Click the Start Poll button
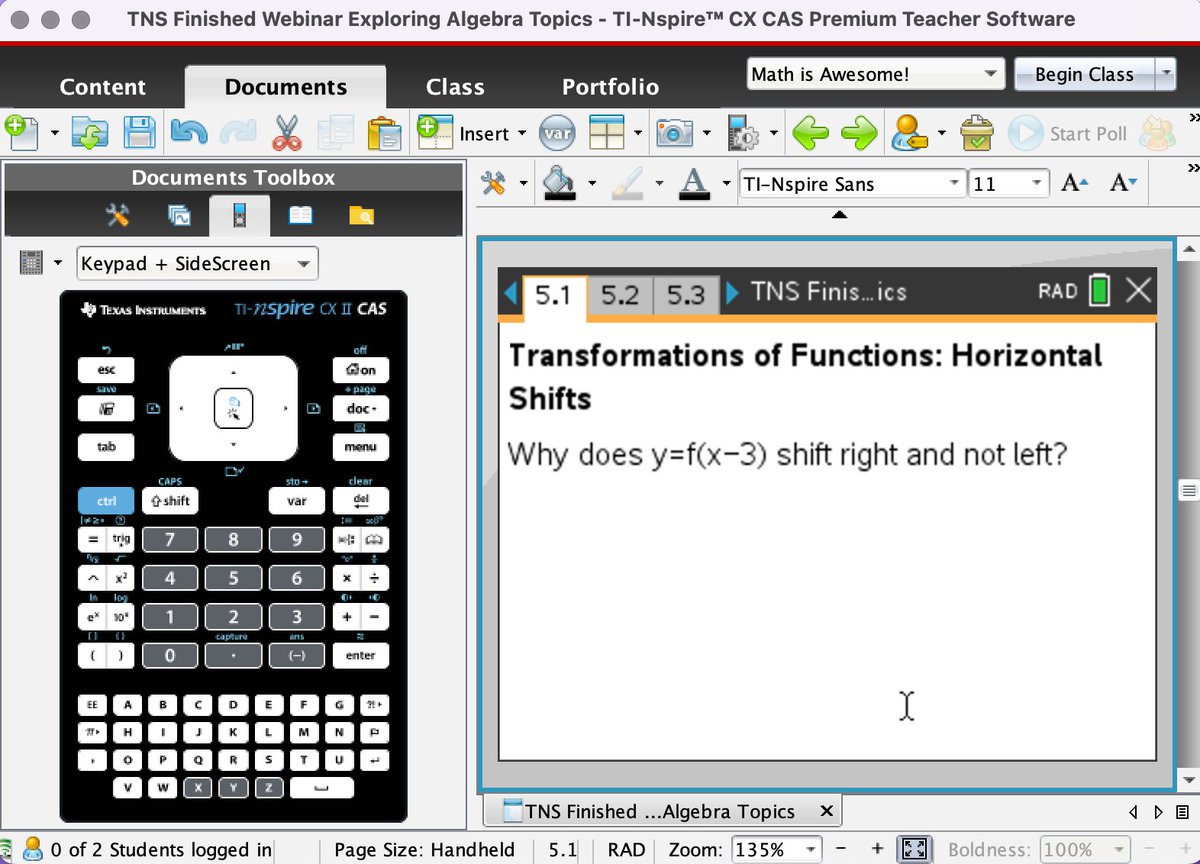This screenshot has height=864, width=1200. click(x=1068, y=133)
